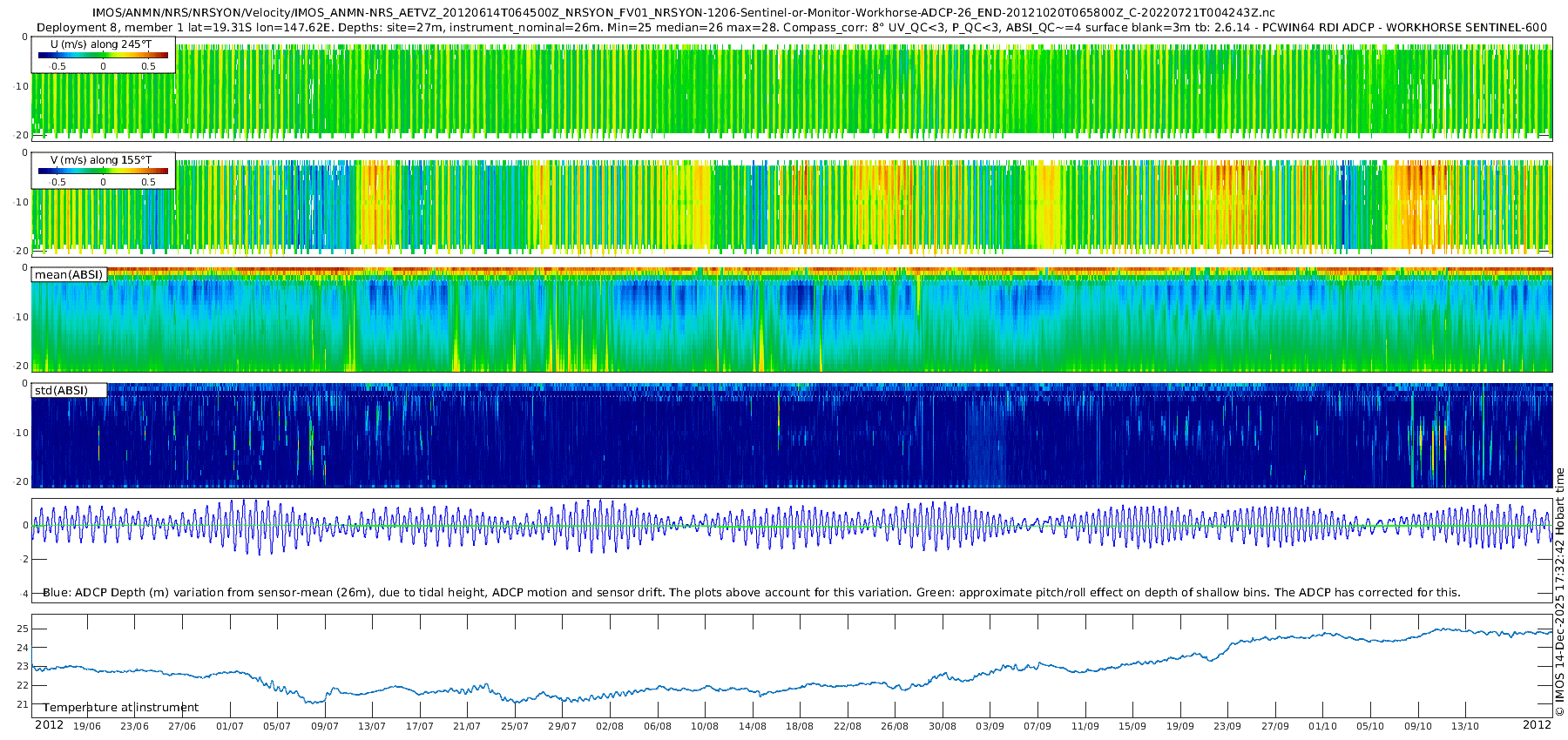Click the left '2012' year label
Screen dimensions: 1568x740
pyautogui.click(x=49, y=725)
